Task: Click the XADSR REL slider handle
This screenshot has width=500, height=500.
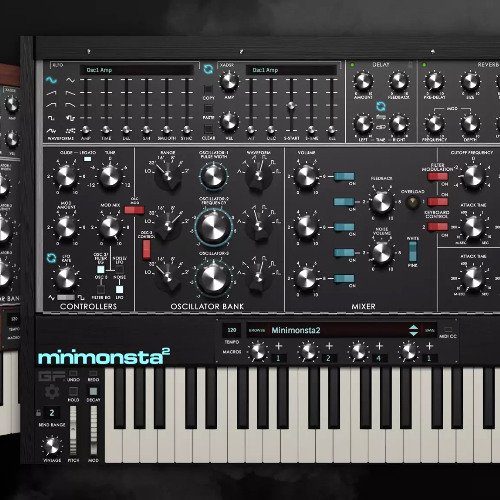Action: [332, 129]
